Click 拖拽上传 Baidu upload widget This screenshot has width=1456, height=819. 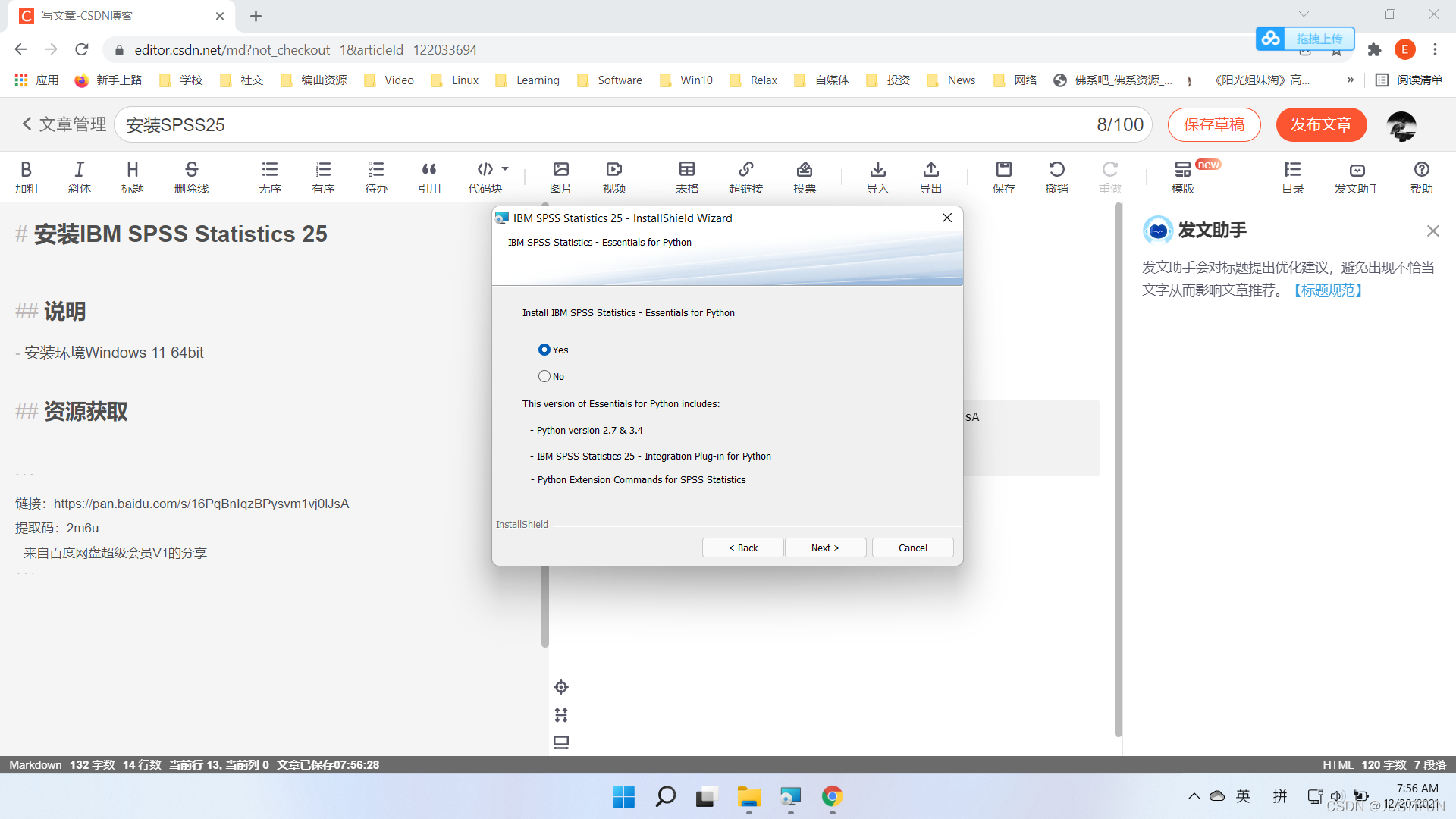pos(1305,39)
